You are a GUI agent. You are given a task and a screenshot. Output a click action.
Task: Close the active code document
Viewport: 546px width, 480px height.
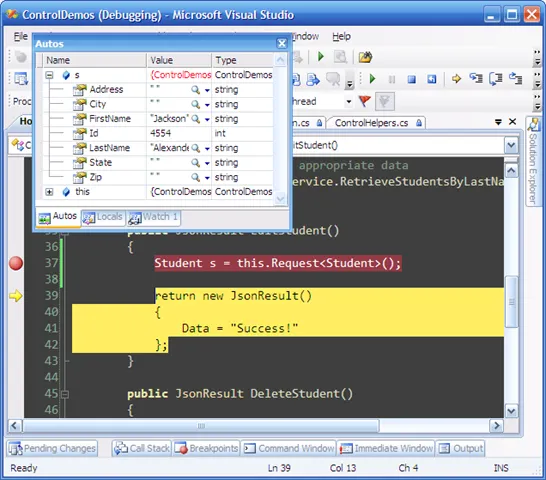(x=512, y=122)
